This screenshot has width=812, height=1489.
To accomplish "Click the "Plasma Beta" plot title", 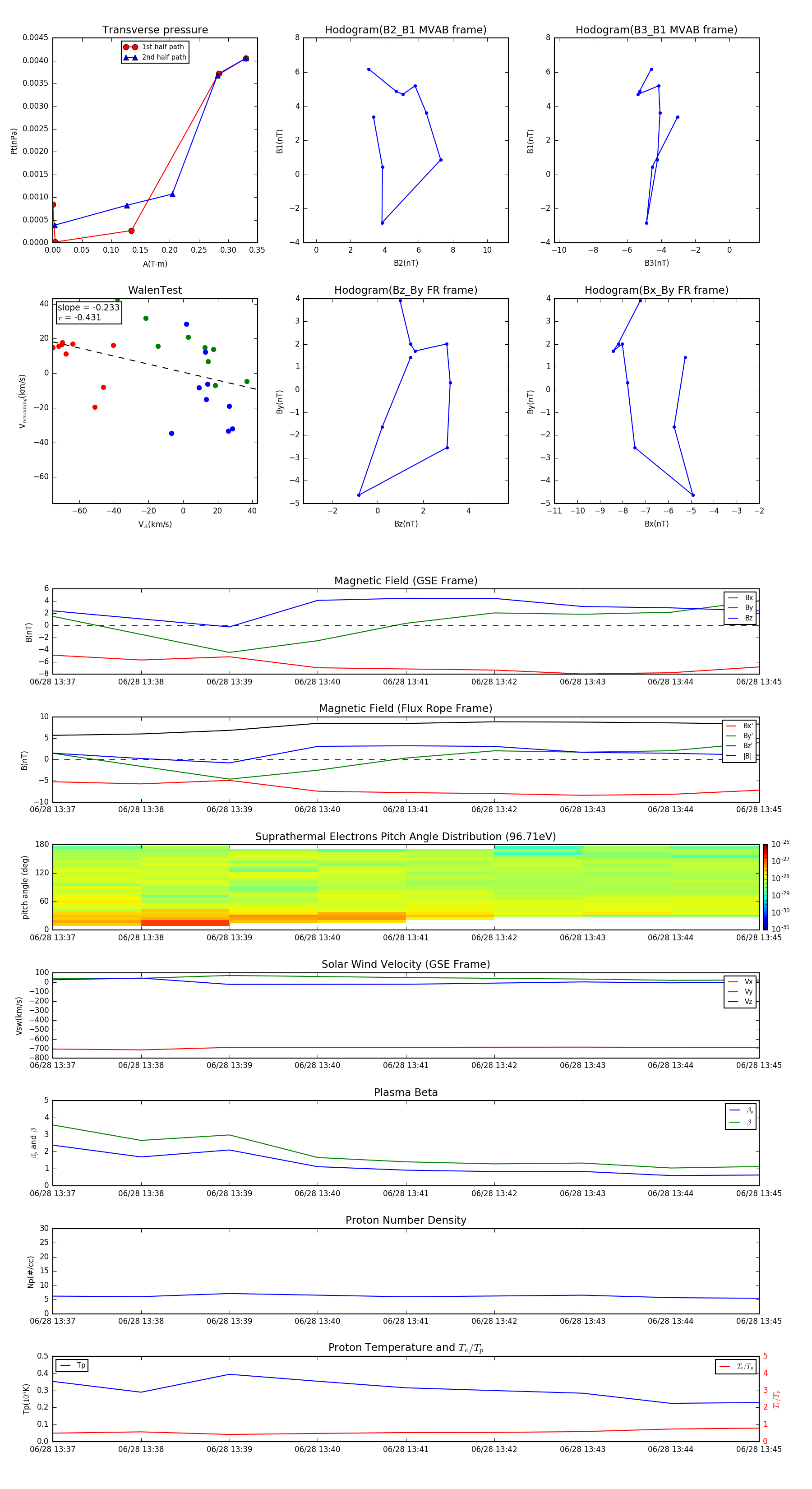I will (406, 1092).
